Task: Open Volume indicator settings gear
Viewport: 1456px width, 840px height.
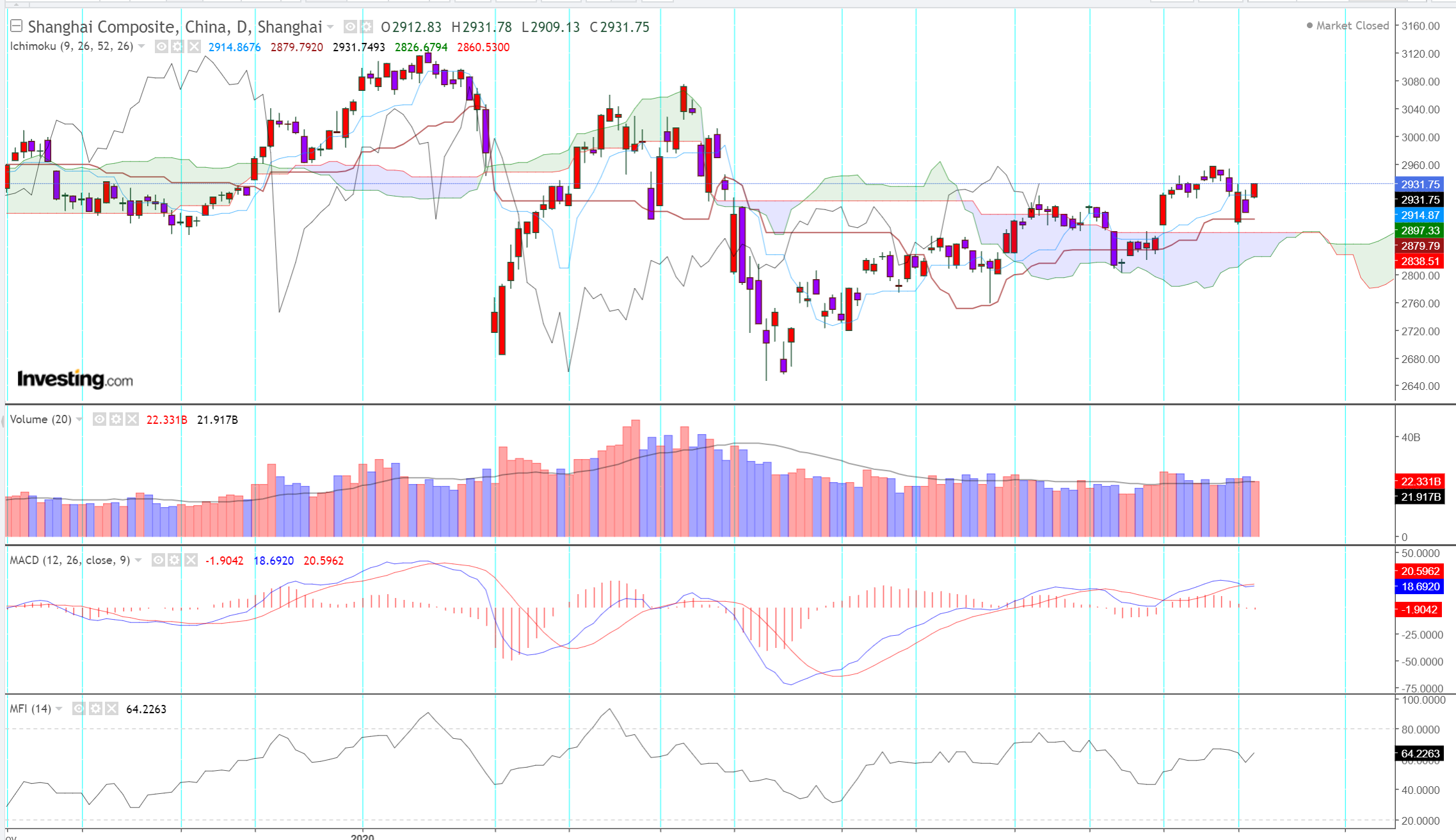Action: [x=116, y=419]
